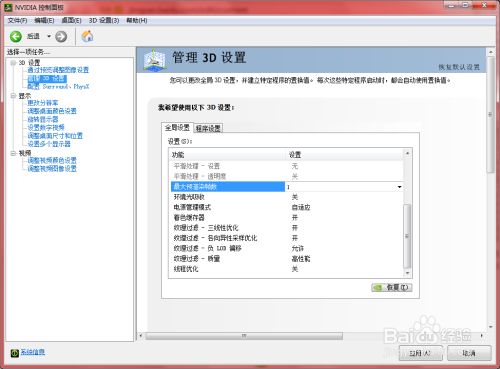
Task: Collapse the 3D 设置 tree node
Action: coord(13,63)
